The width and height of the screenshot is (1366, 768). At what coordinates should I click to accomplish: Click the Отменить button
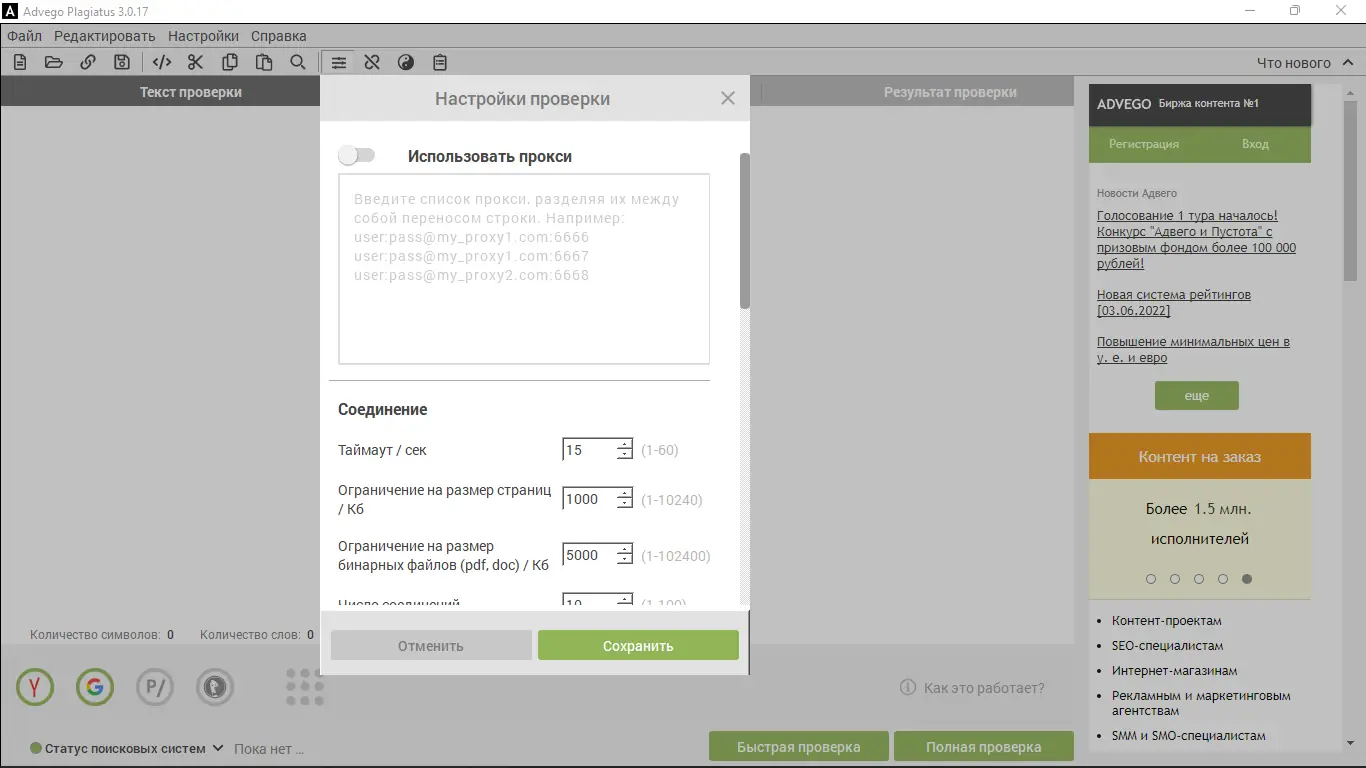[431, 645]
